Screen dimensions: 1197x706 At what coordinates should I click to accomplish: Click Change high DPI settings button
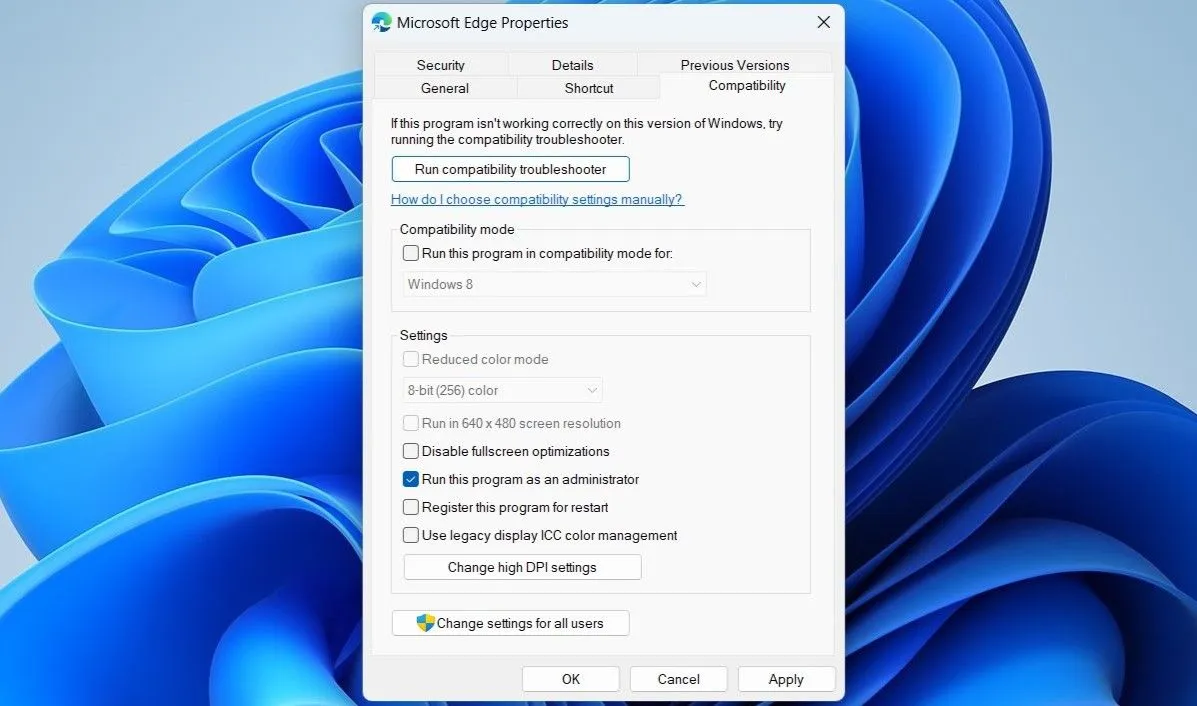pyautogui.click(x=522, y=567)
